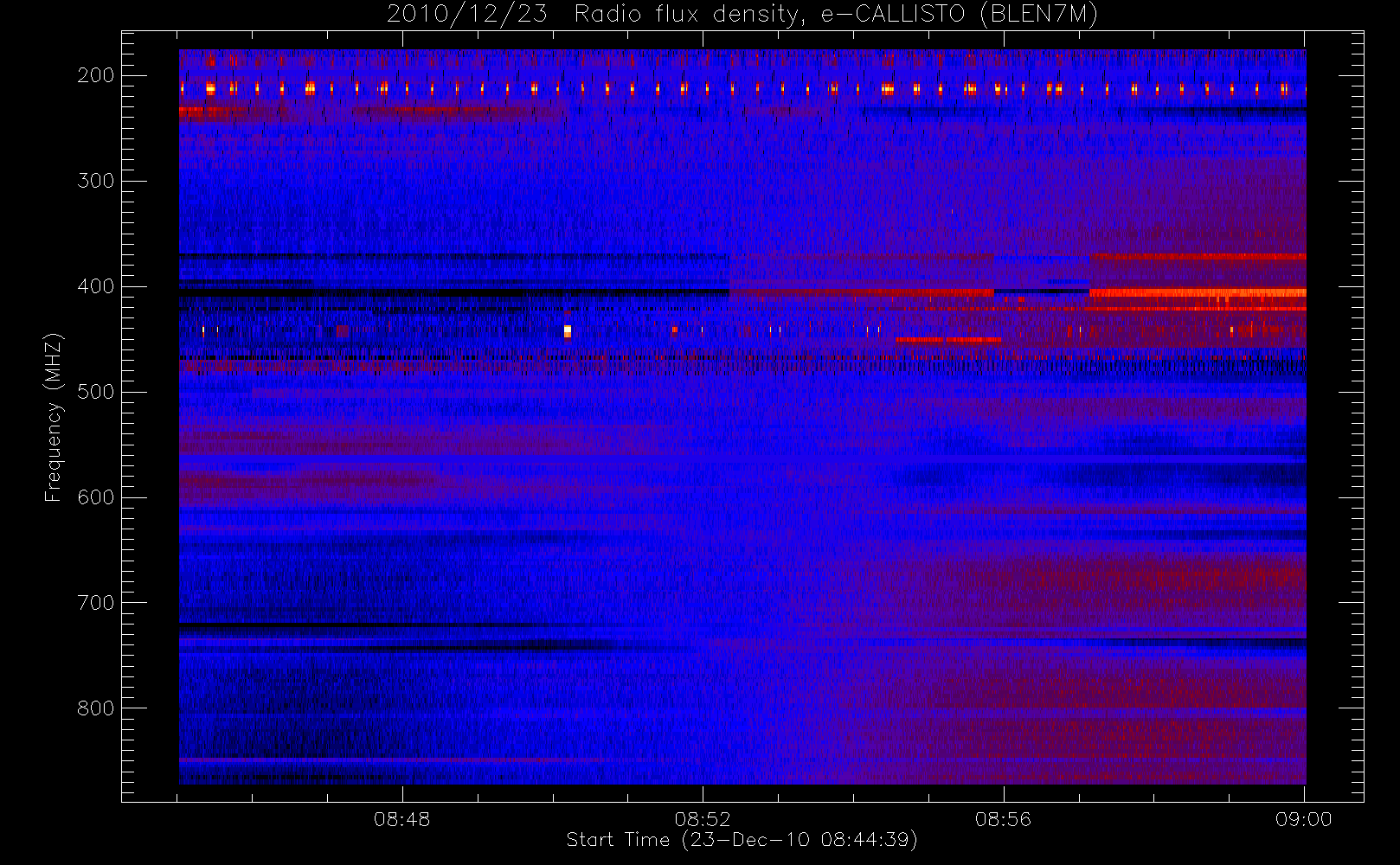Click the 800 frequency tick label
Screen dimensions: 1400x865
(x=95, y=708)
